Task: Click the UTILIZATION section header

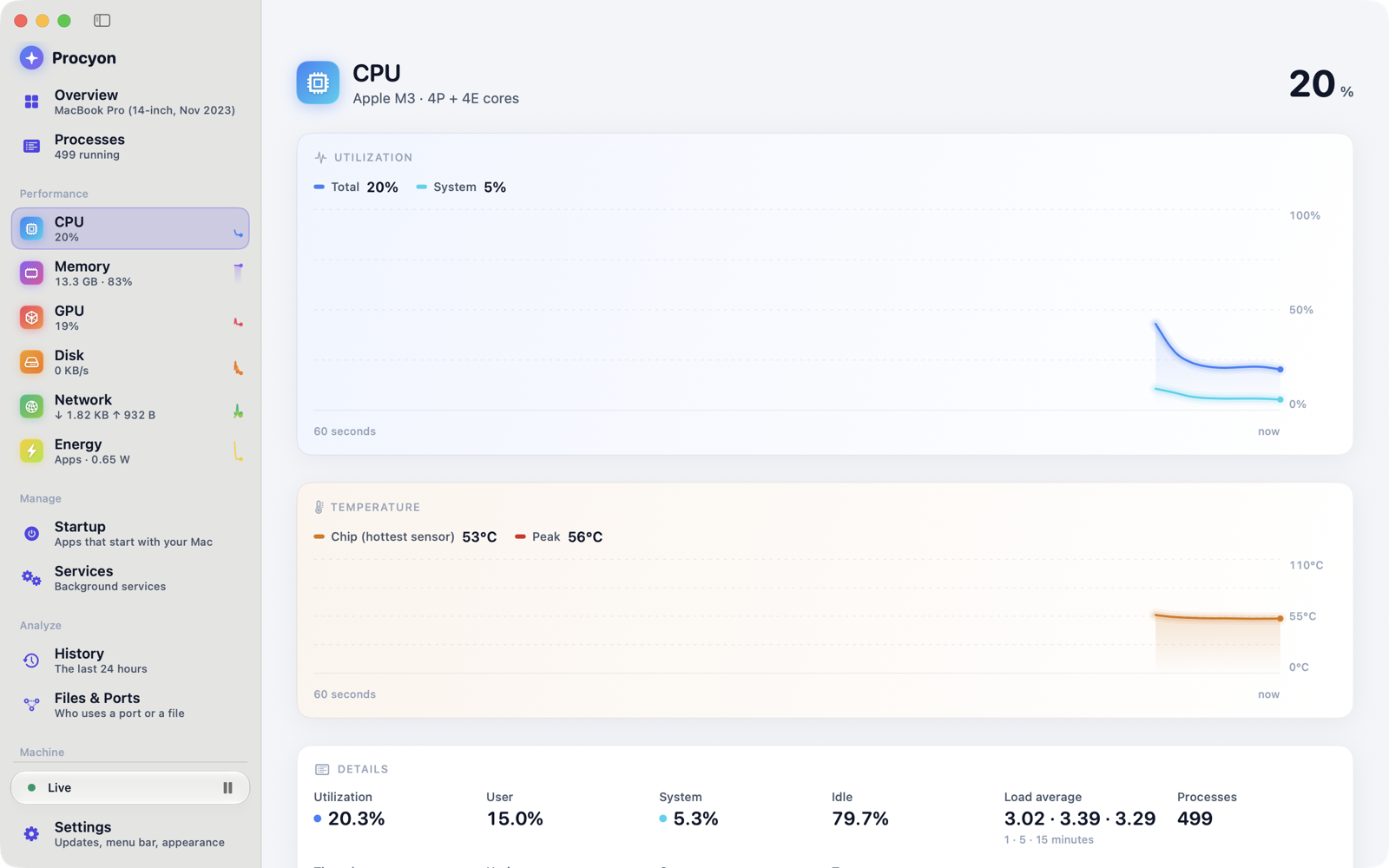Action: click(x=364, y=157)
